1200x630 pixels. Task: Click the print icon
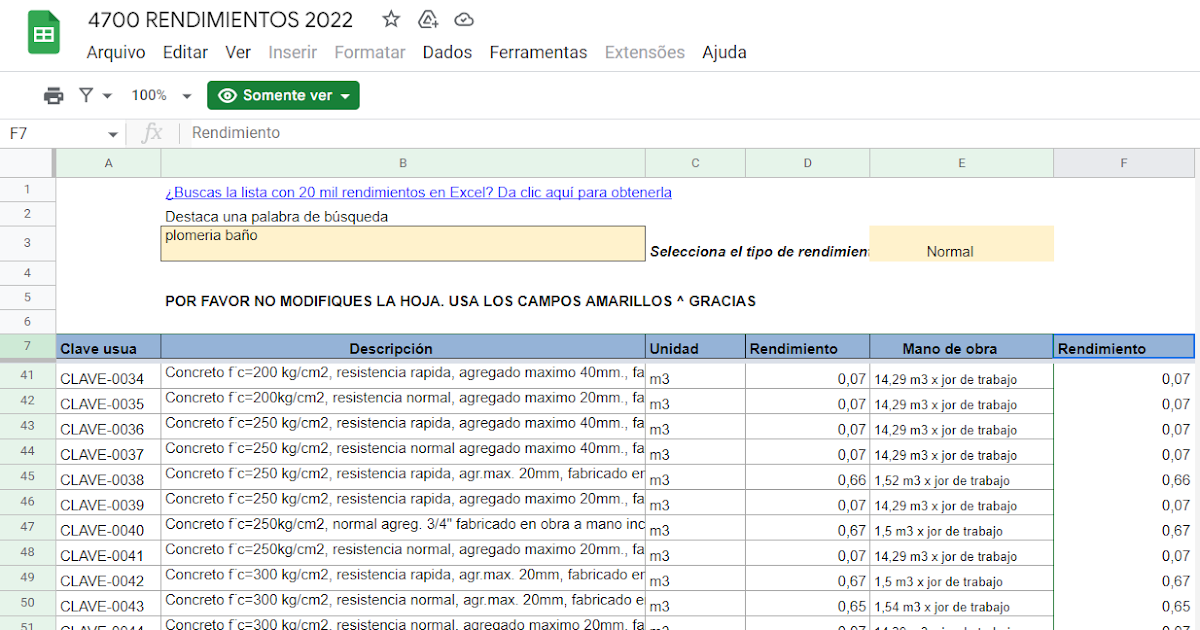coord(53,95)
